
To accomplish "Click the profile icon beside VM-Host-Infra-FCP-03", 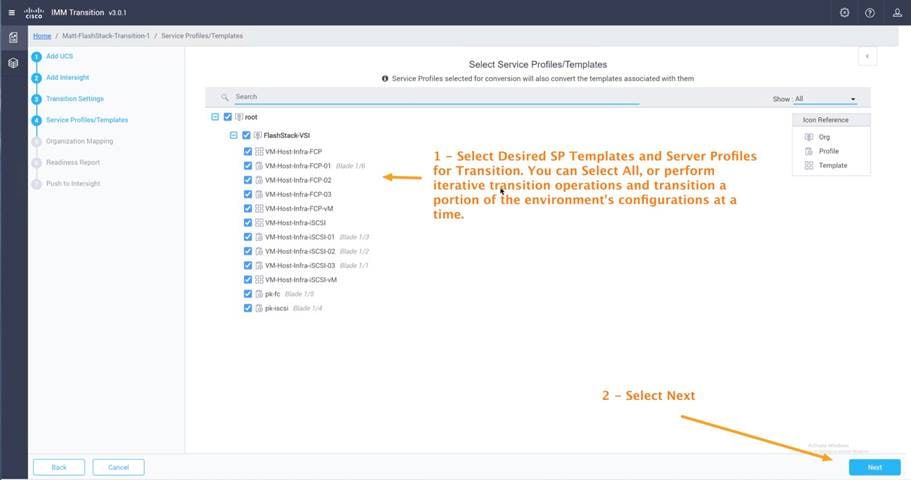I will [x=259, y=194].
